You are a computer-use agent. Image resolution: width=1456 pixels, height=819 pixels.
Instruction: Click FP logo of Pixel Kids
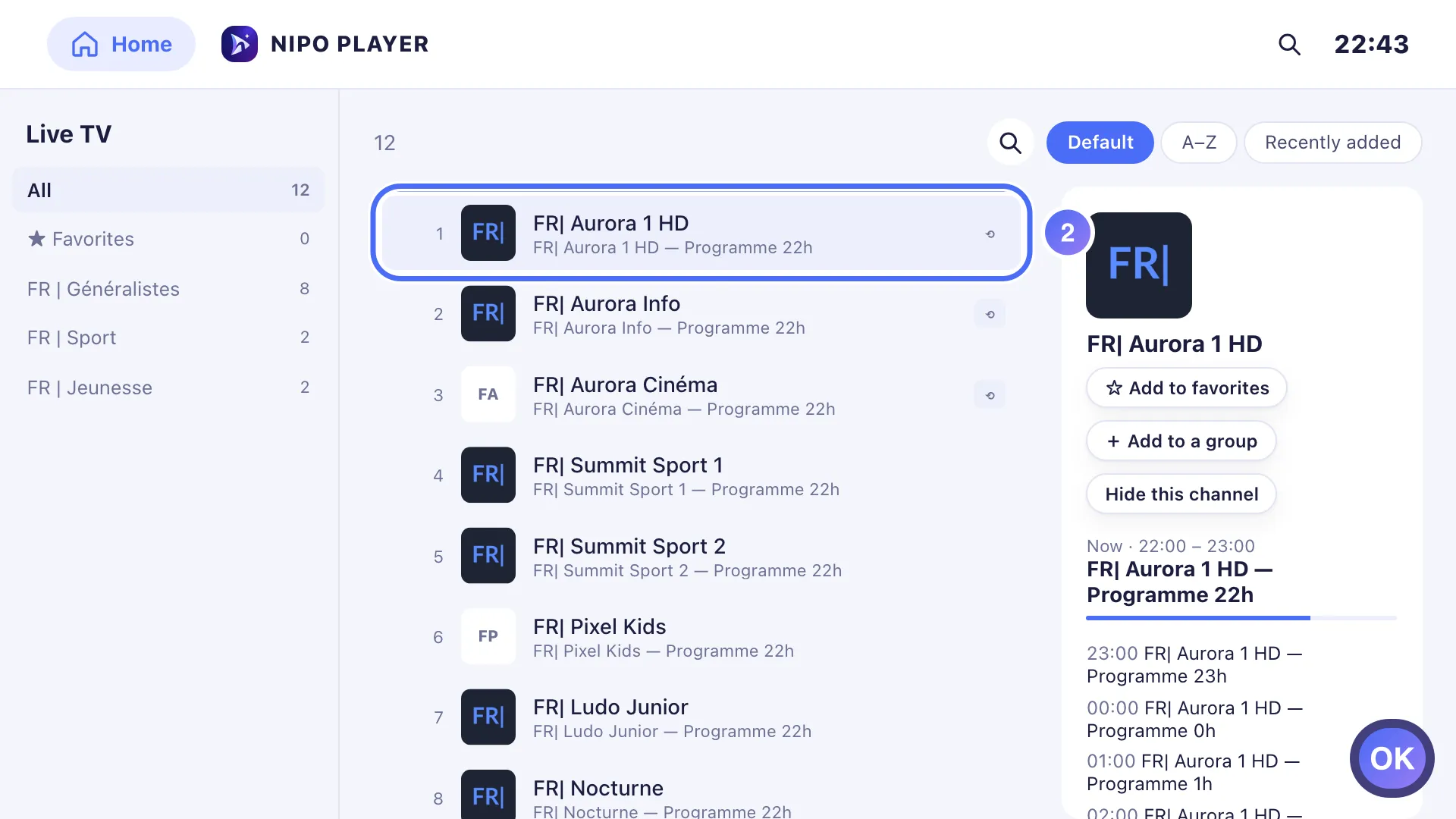coord(488,636)
